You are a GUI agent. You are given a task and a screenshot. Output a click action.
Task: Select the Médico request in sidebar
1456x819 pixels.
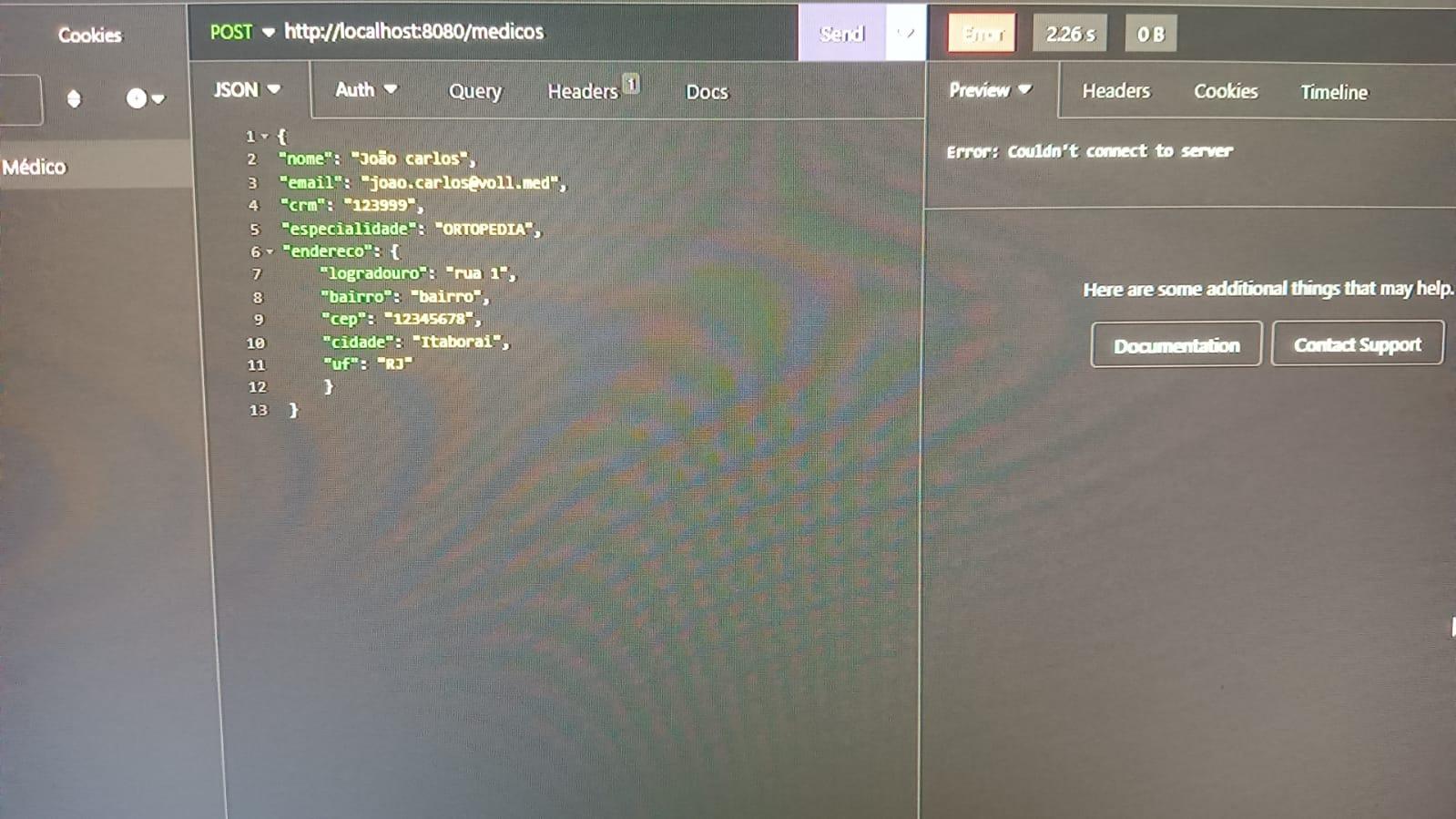click(95, 167)
